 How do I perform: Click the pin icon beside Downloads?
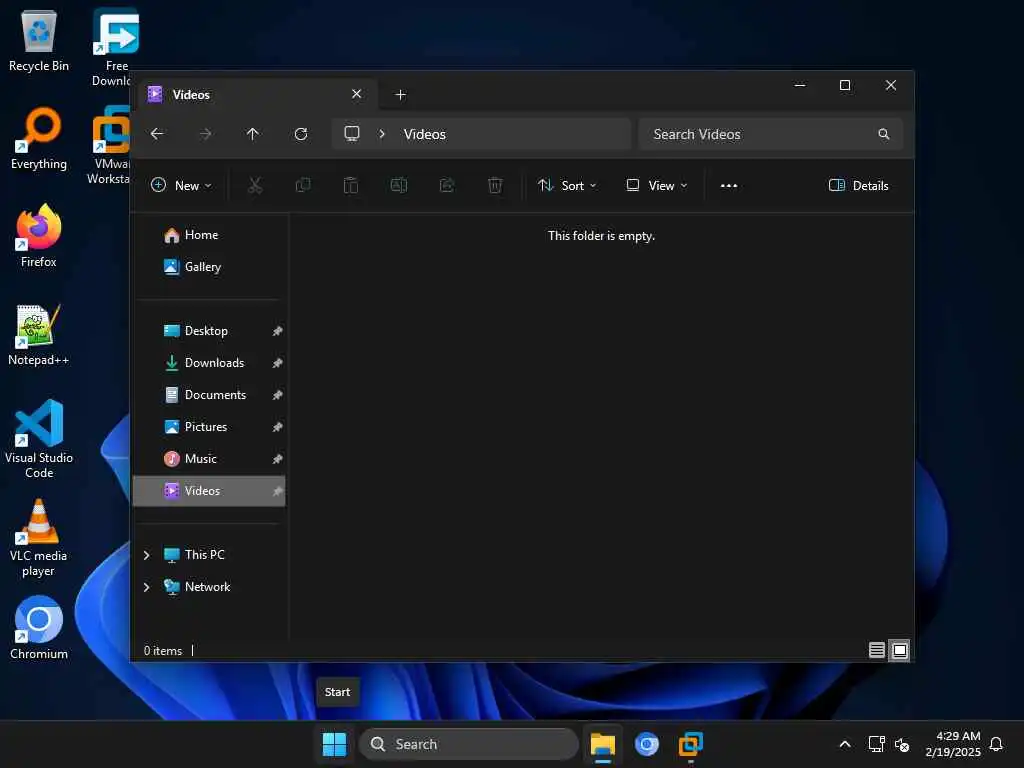[x=278, y=363]
